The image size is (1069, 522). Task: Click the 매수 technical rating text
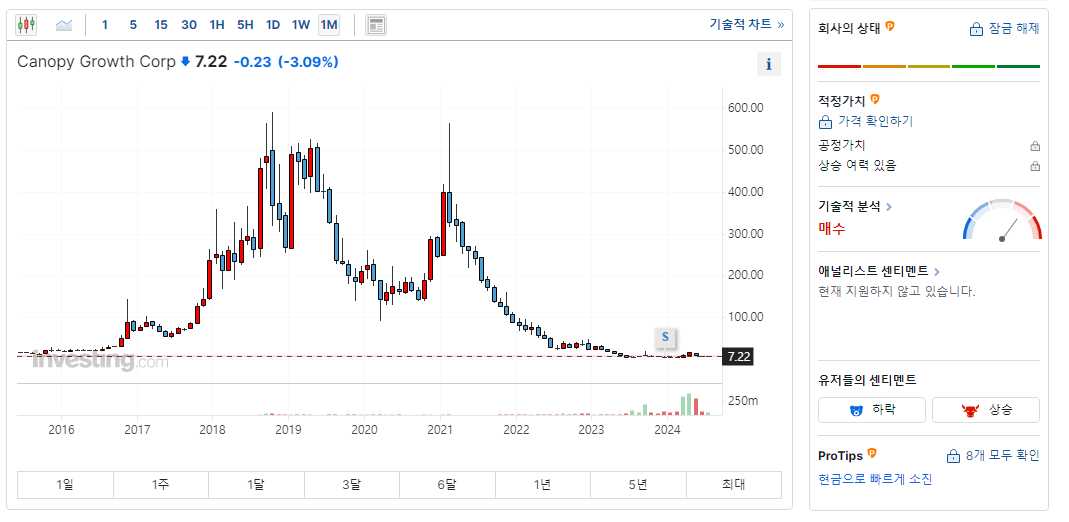(832, 228)
